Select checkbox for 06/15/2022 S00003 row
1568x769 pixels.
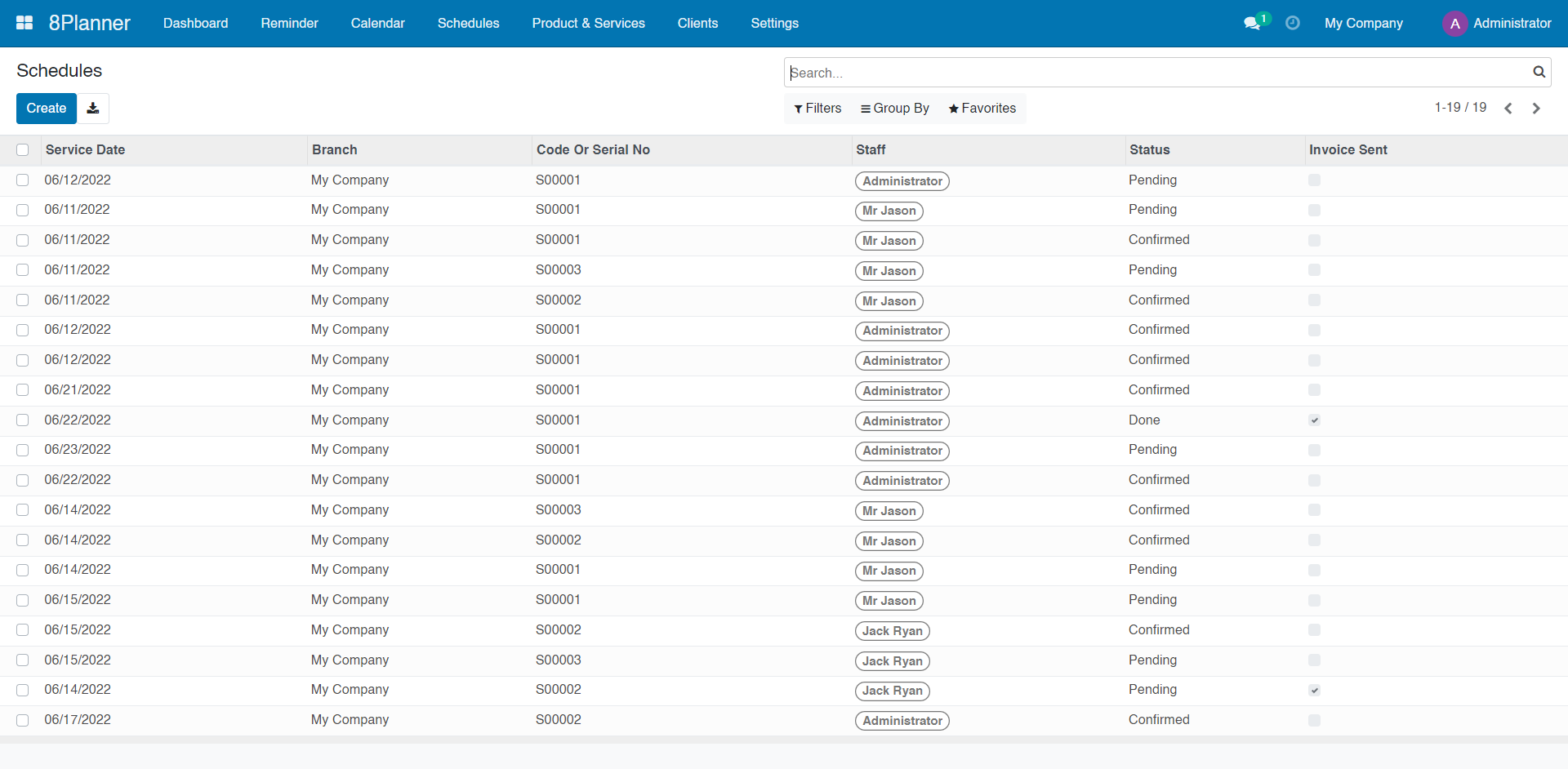(22, 660)
